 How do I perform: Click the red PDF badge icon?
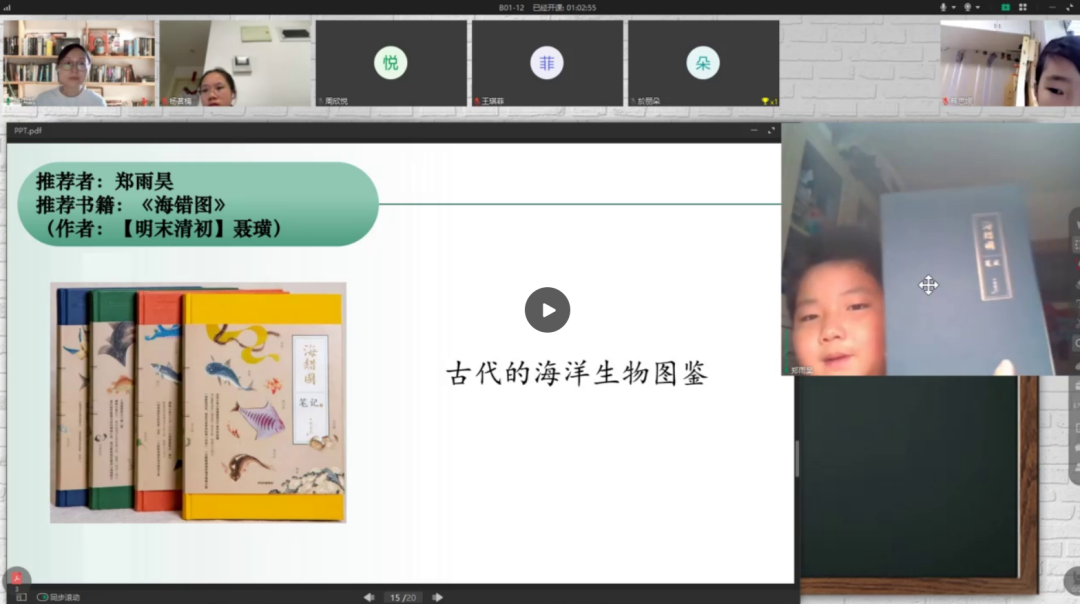point(16,579)
